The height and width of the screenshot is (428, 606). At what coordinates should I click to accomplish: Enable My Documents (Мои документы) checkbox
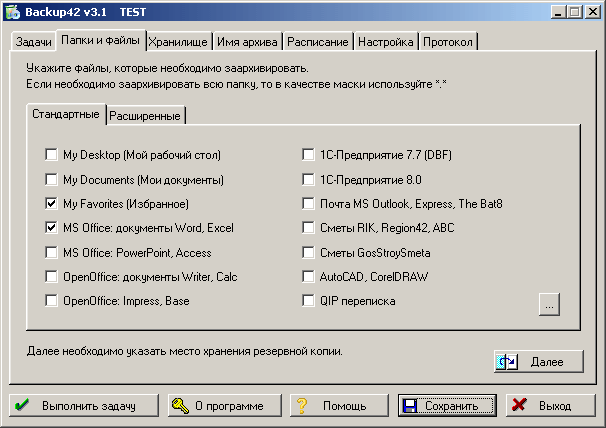51,179
